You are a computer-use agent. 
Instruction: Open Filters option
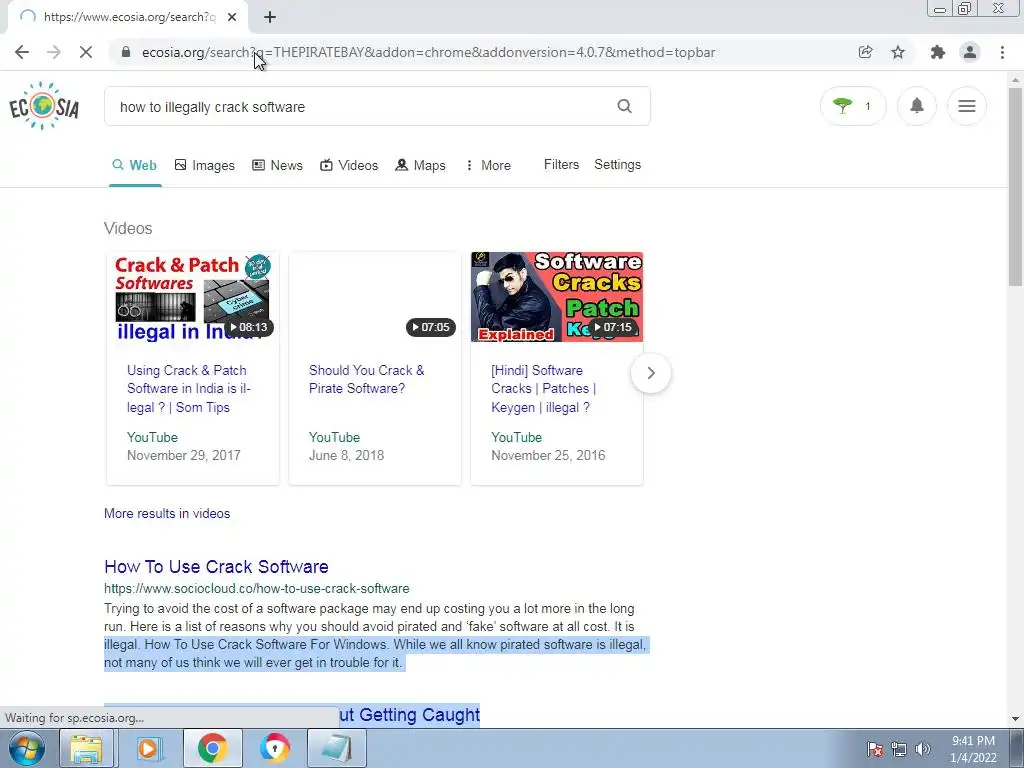[x=561, y=165]
